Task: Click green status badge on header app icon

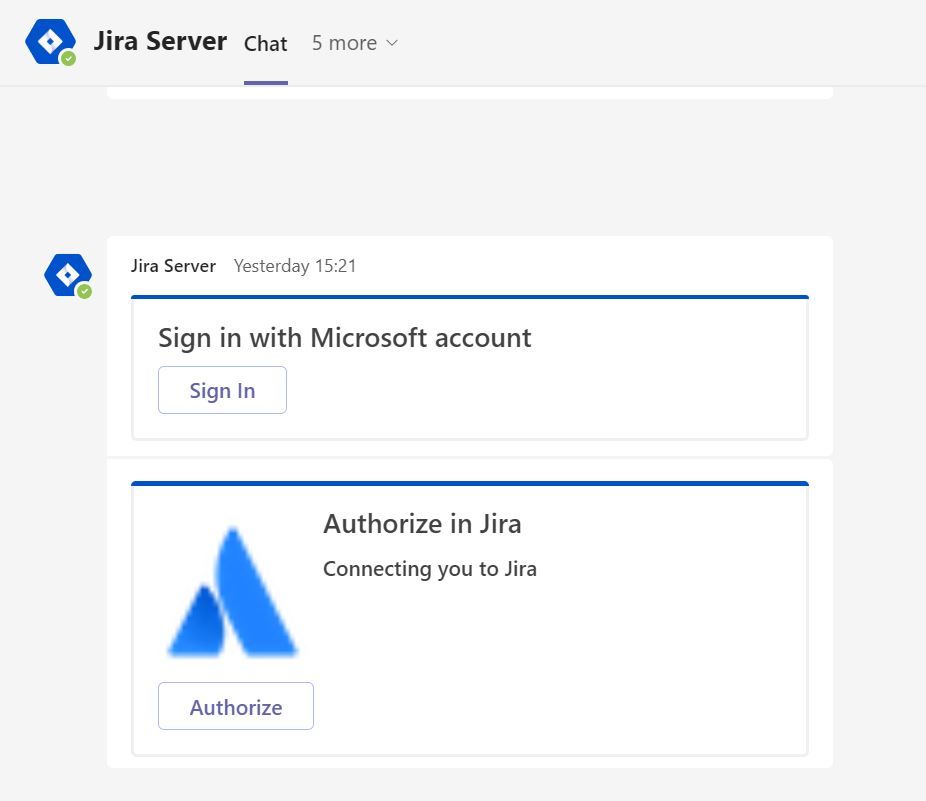Action: [x=68, y=59]
